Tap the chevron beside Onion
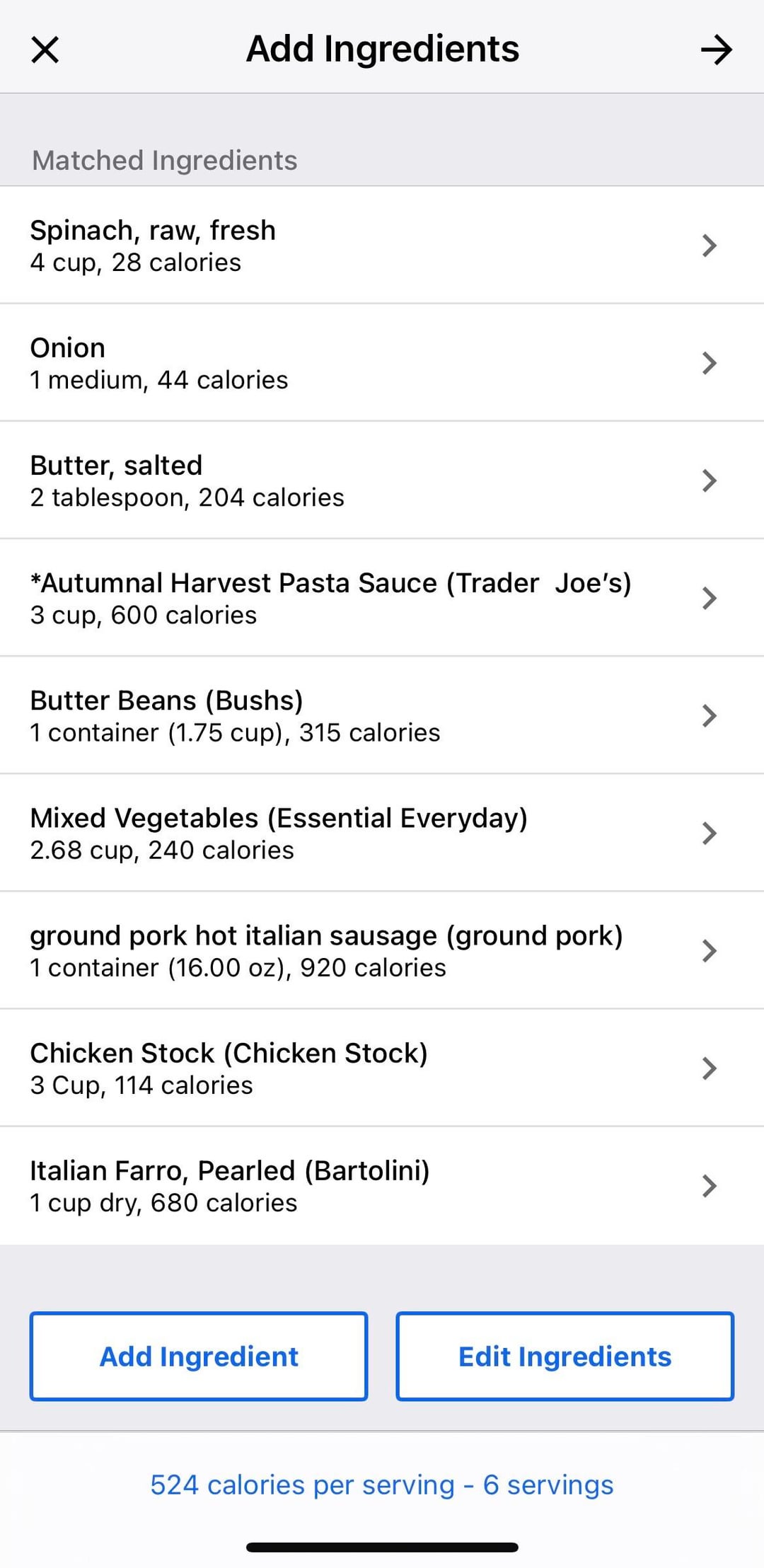Screen dimensions: 764x1568 [709, 363]
